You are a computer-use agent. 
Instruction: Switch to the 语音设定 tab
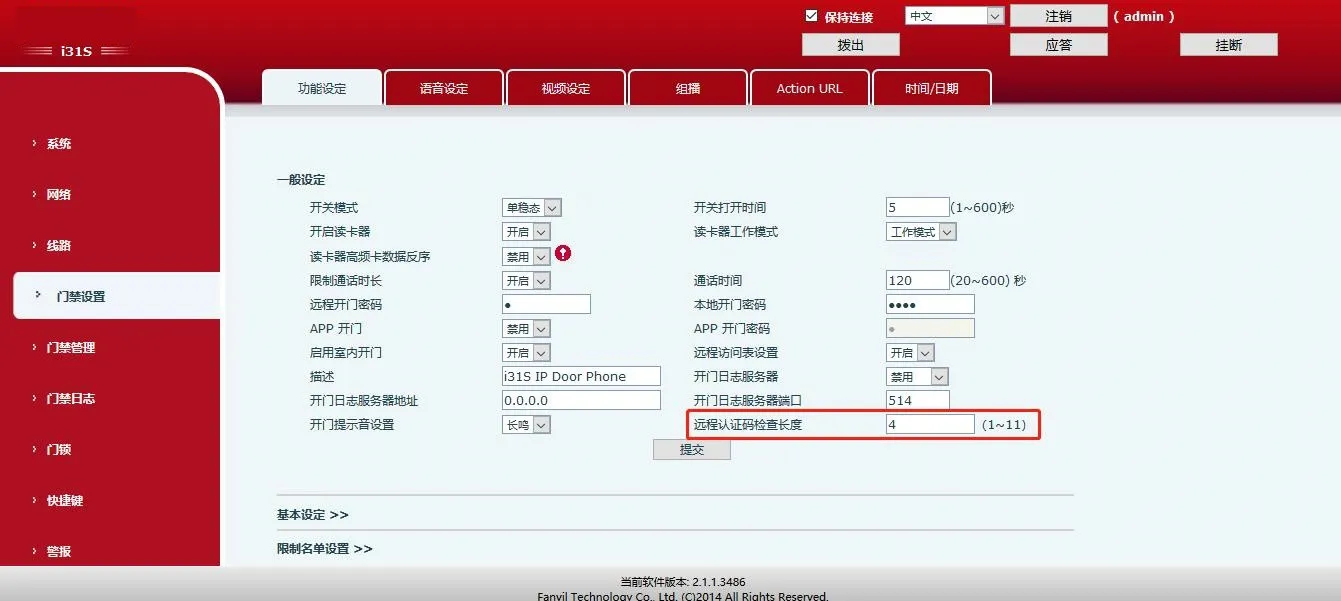(443, 88)
